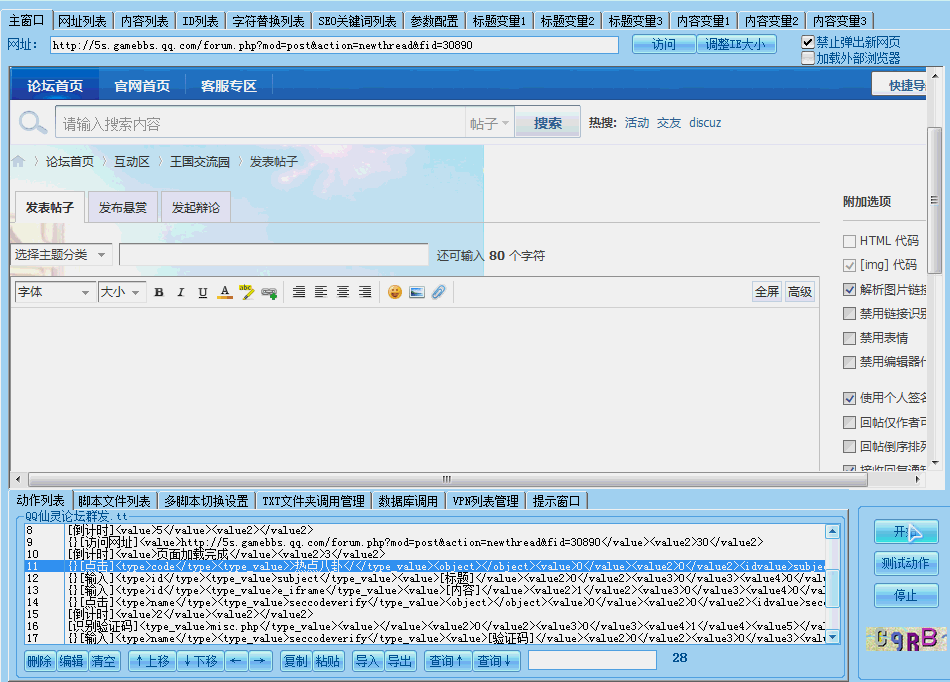
Task: Click the 测试动作 button
Action: 906,563
